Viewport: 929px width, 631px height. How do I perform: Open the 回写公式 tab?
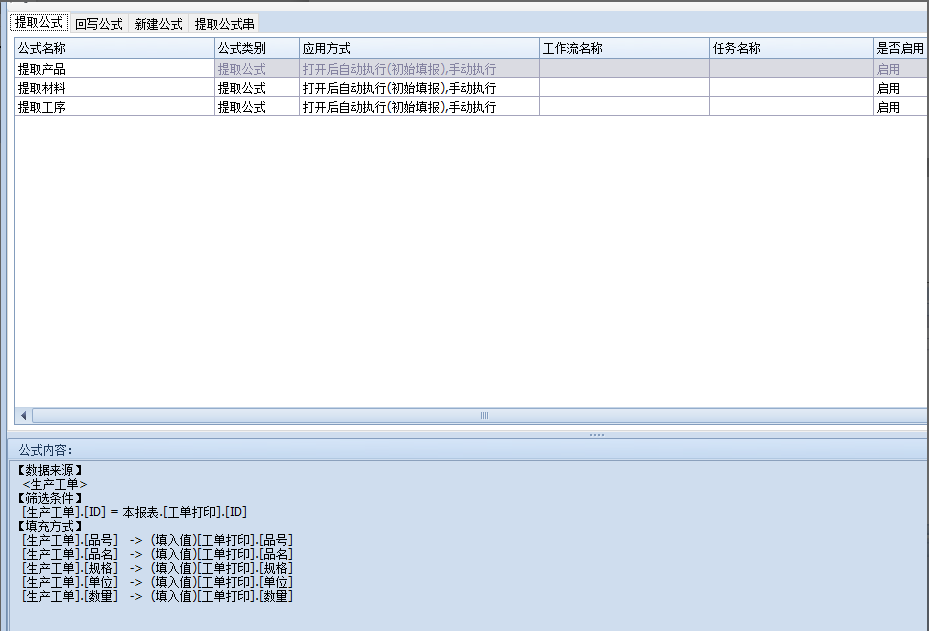pyautogui.click(x=98, y=24)
